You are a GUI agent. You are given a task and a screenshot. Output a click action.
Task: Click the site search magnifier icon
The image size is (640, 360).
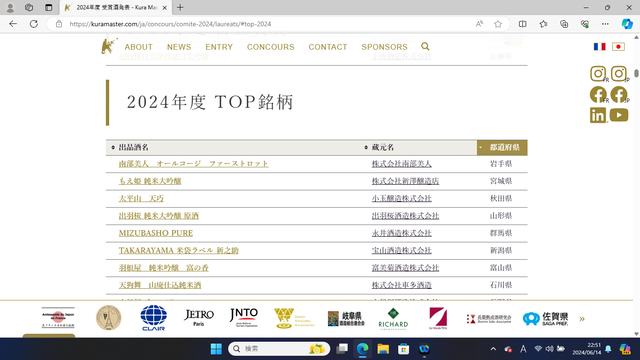[425, 47]
